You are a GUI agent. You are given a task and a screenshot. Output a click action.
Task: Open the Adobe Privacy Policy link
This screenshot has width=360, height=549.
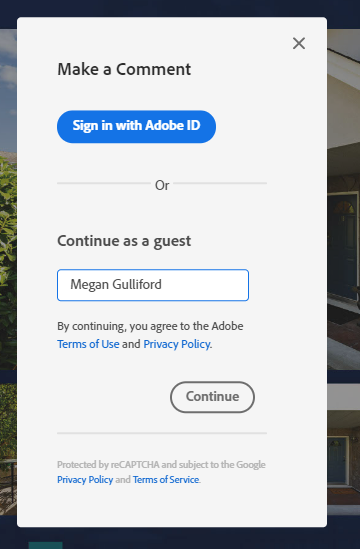[x=176, y=344]
